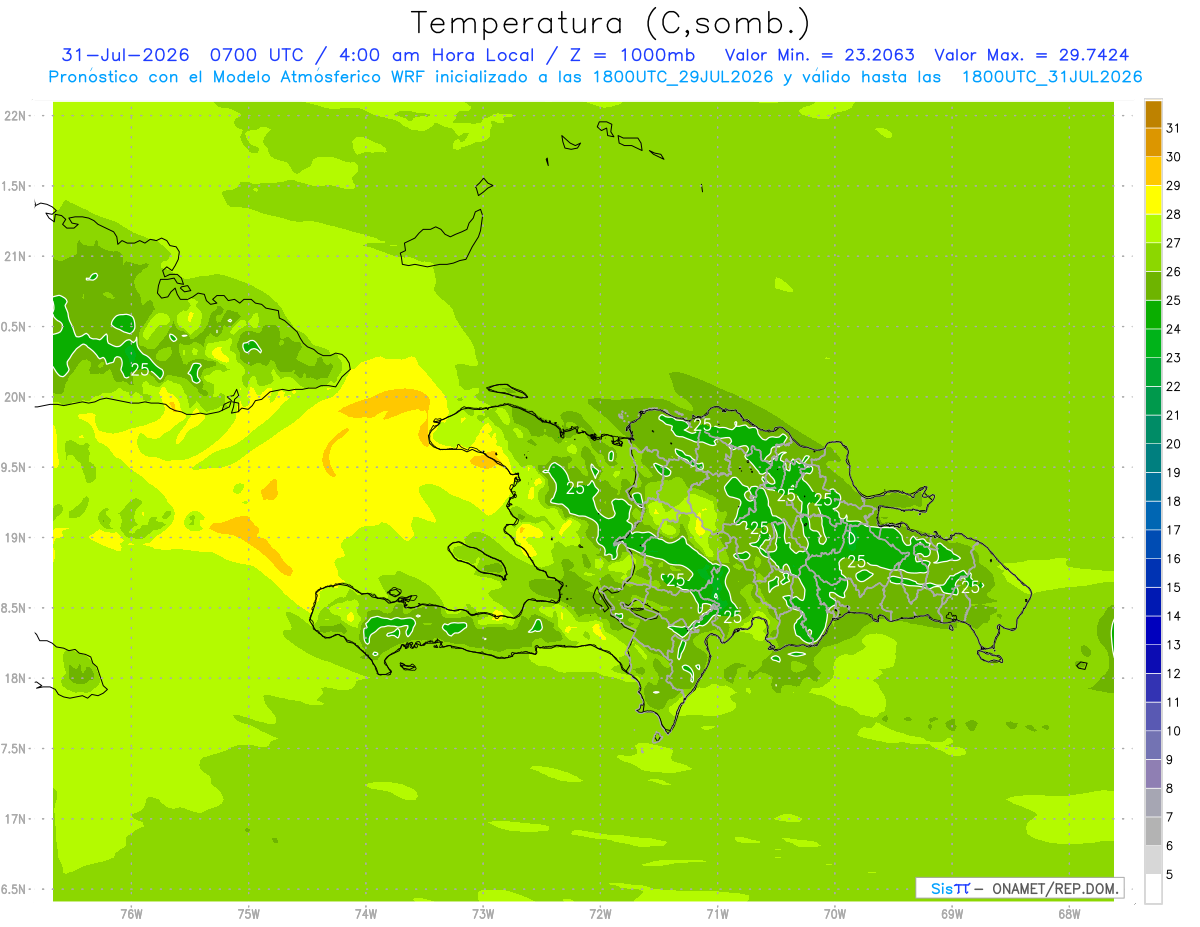Click the 68W longitude axis label
Screen dimensions: 1200x927
pos(1069,913)
